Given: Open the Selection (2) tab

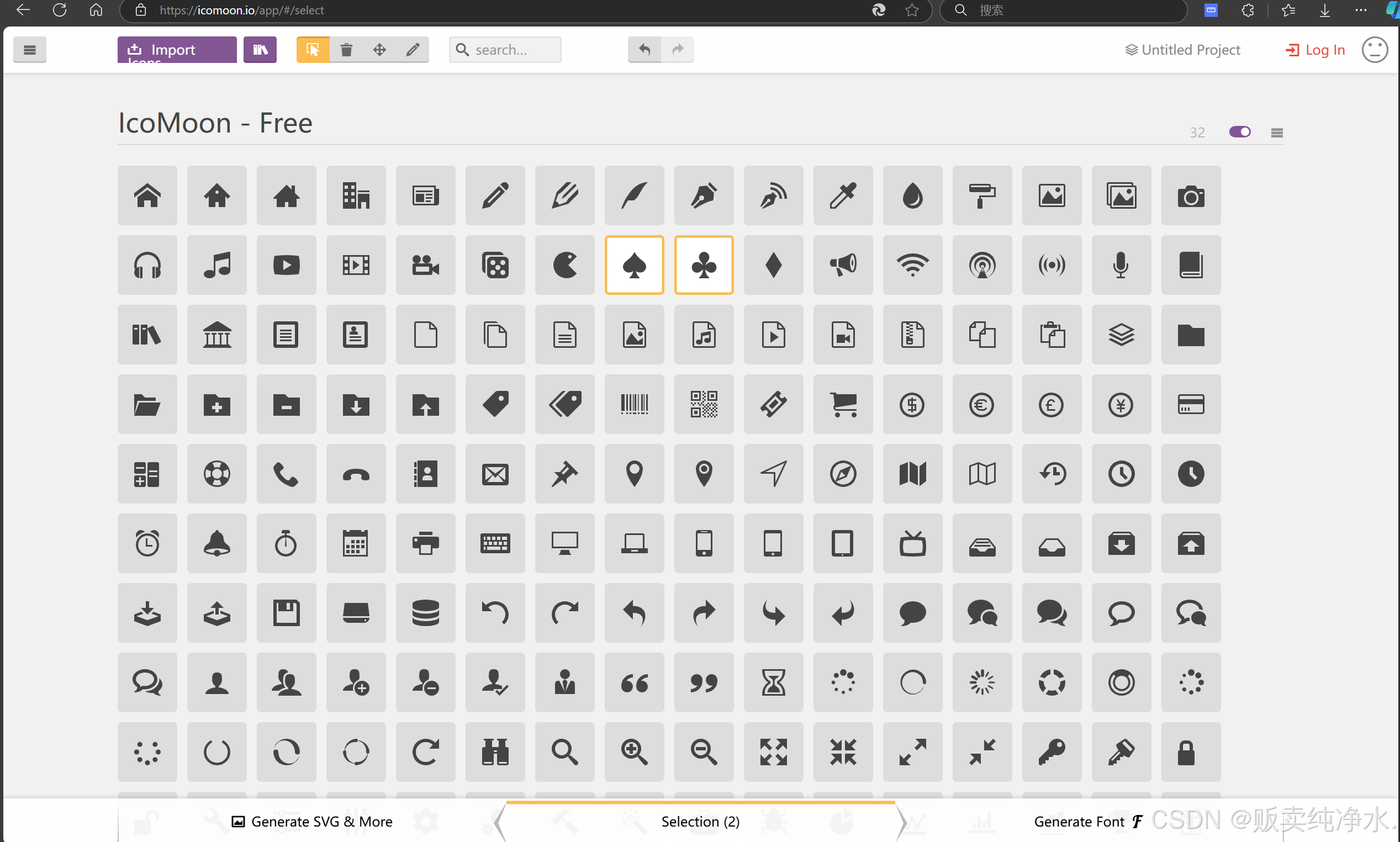Looking at the screenshot, I should (701, 822).
